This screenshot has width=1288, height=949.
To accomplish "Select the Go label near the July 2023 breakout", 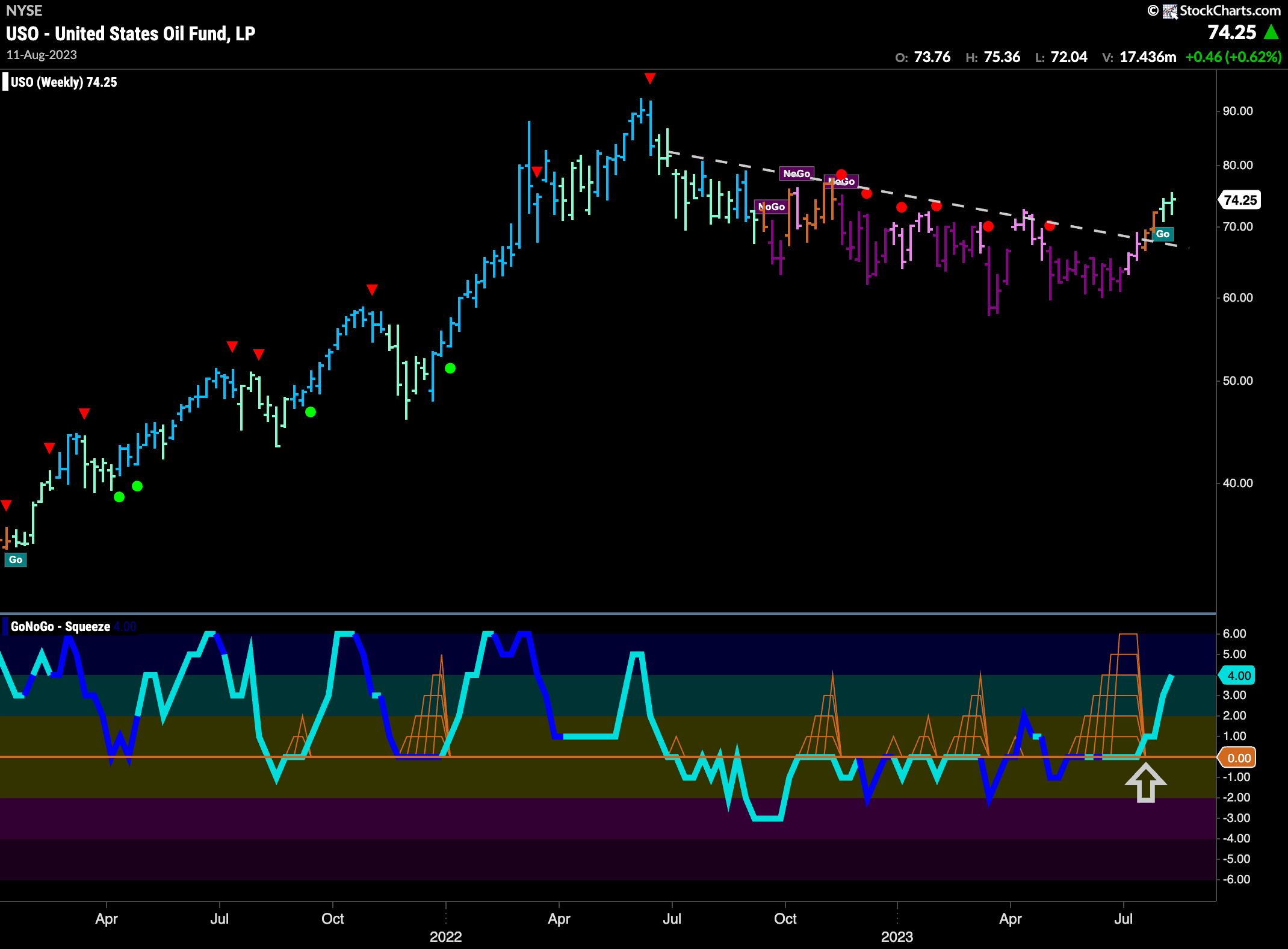I will point(1163,234).
